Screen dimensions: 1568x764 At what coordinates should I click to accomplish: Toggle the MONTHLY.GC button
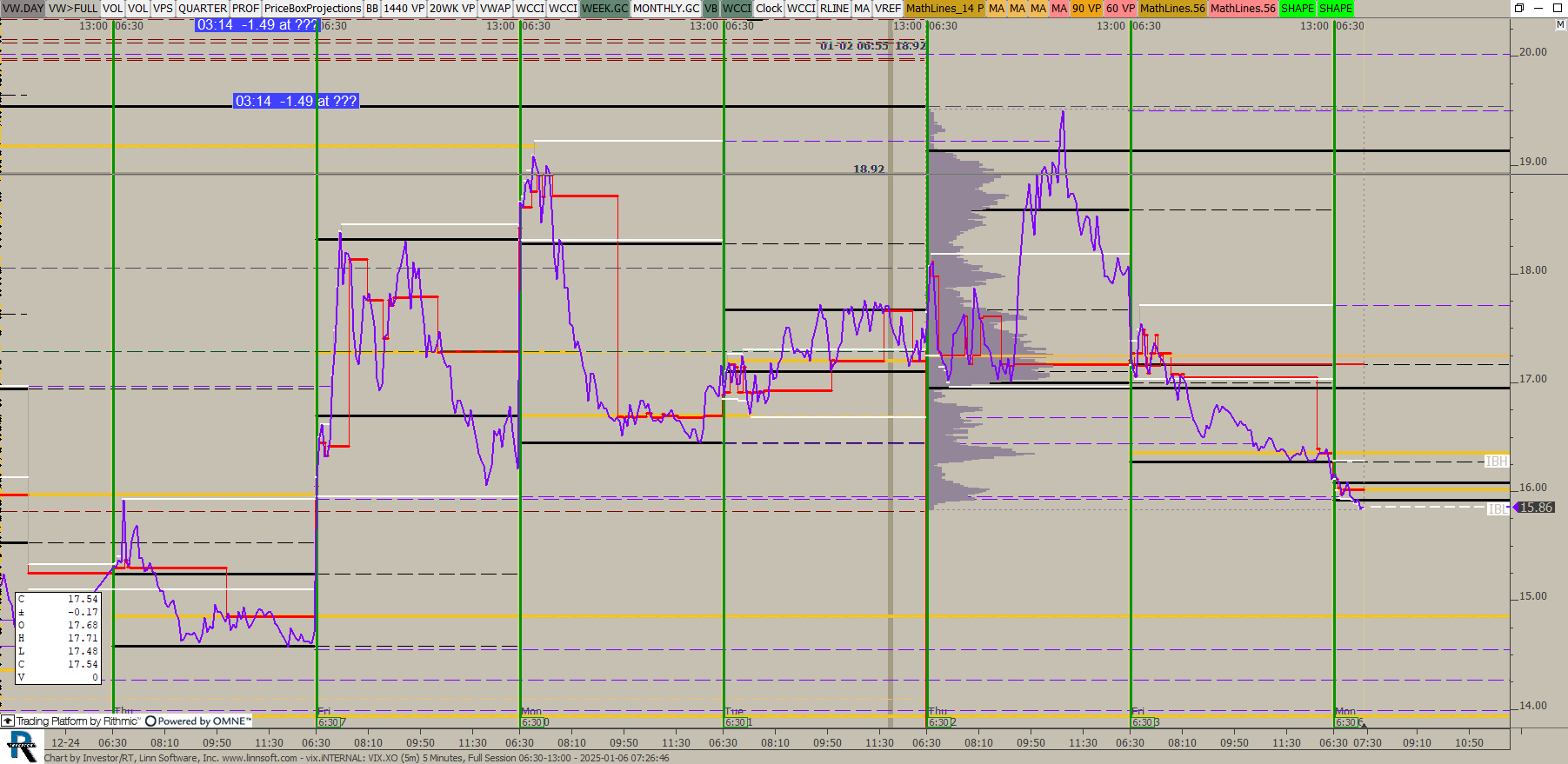665,8
